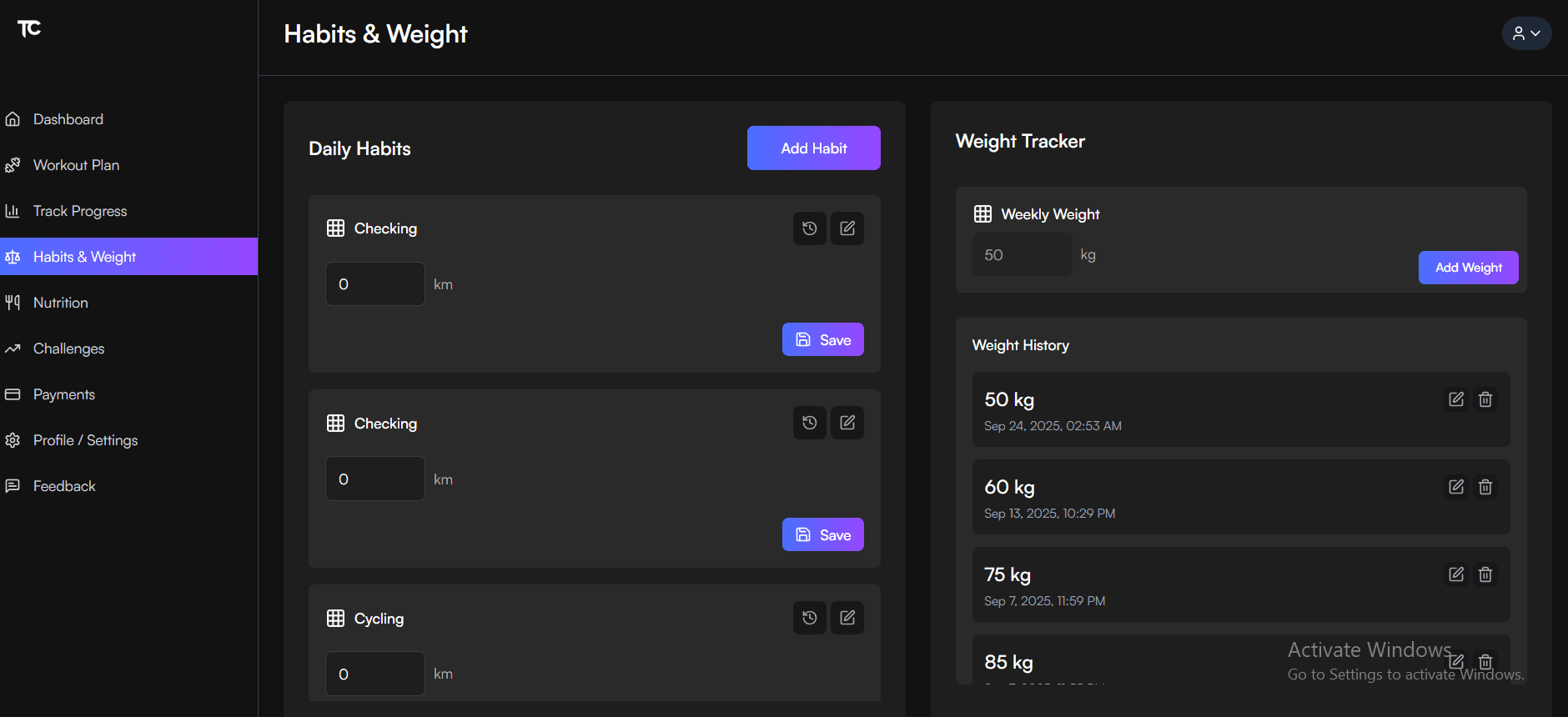The image size is (1568, 717).
Task: Delete the 75 kg weight entry
Action: click(1485, 574)
